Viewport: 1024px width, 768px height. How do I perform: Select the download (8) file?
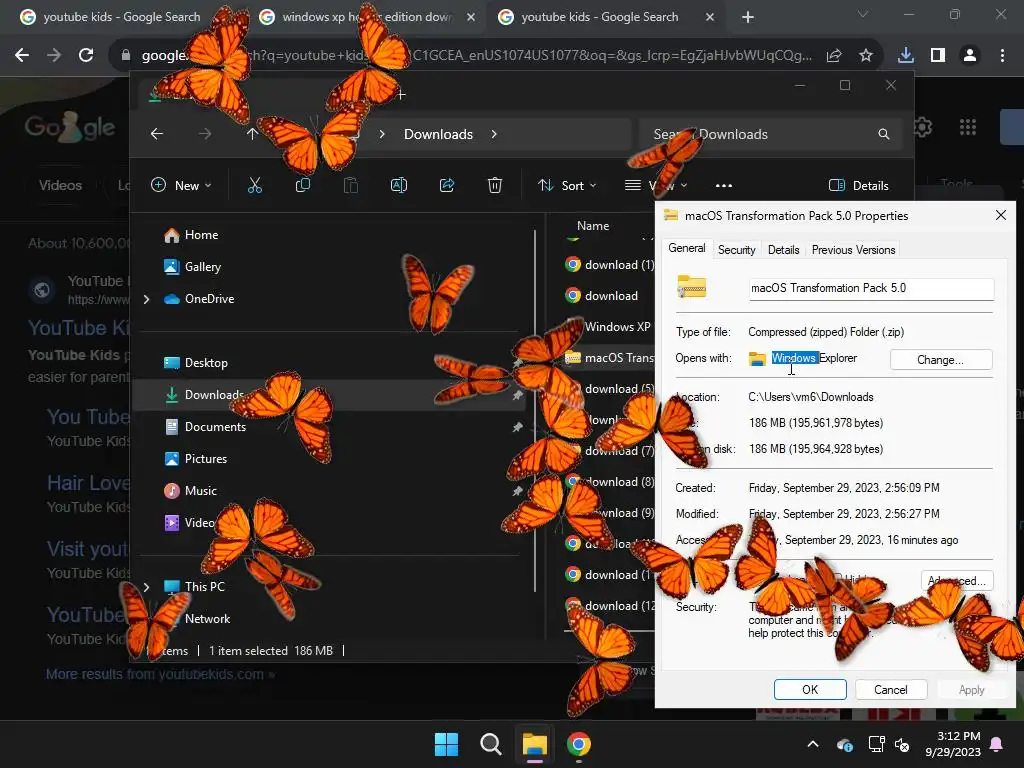[618, 482]
